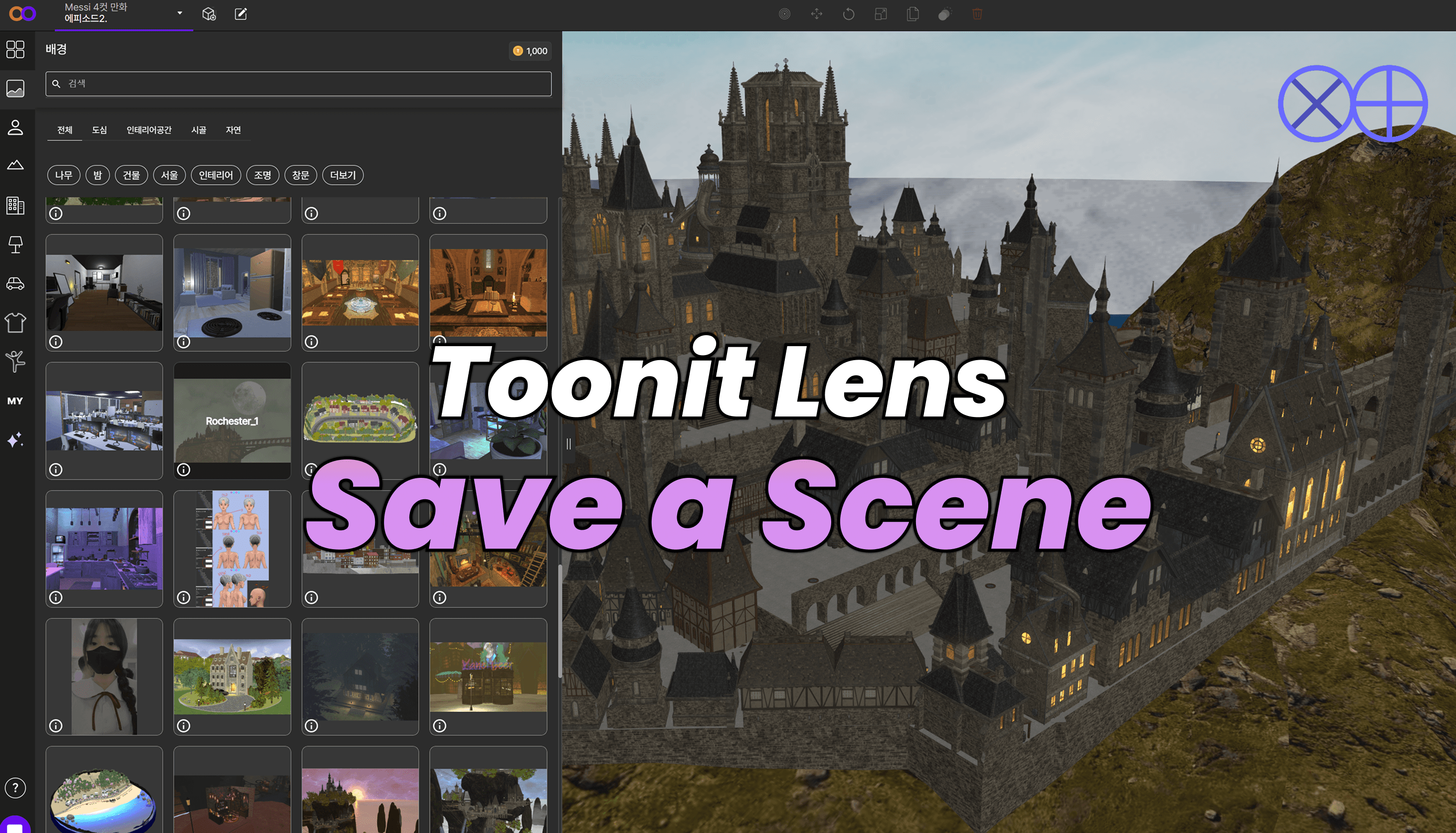Open info for the mansion garden card

point(183,726)
